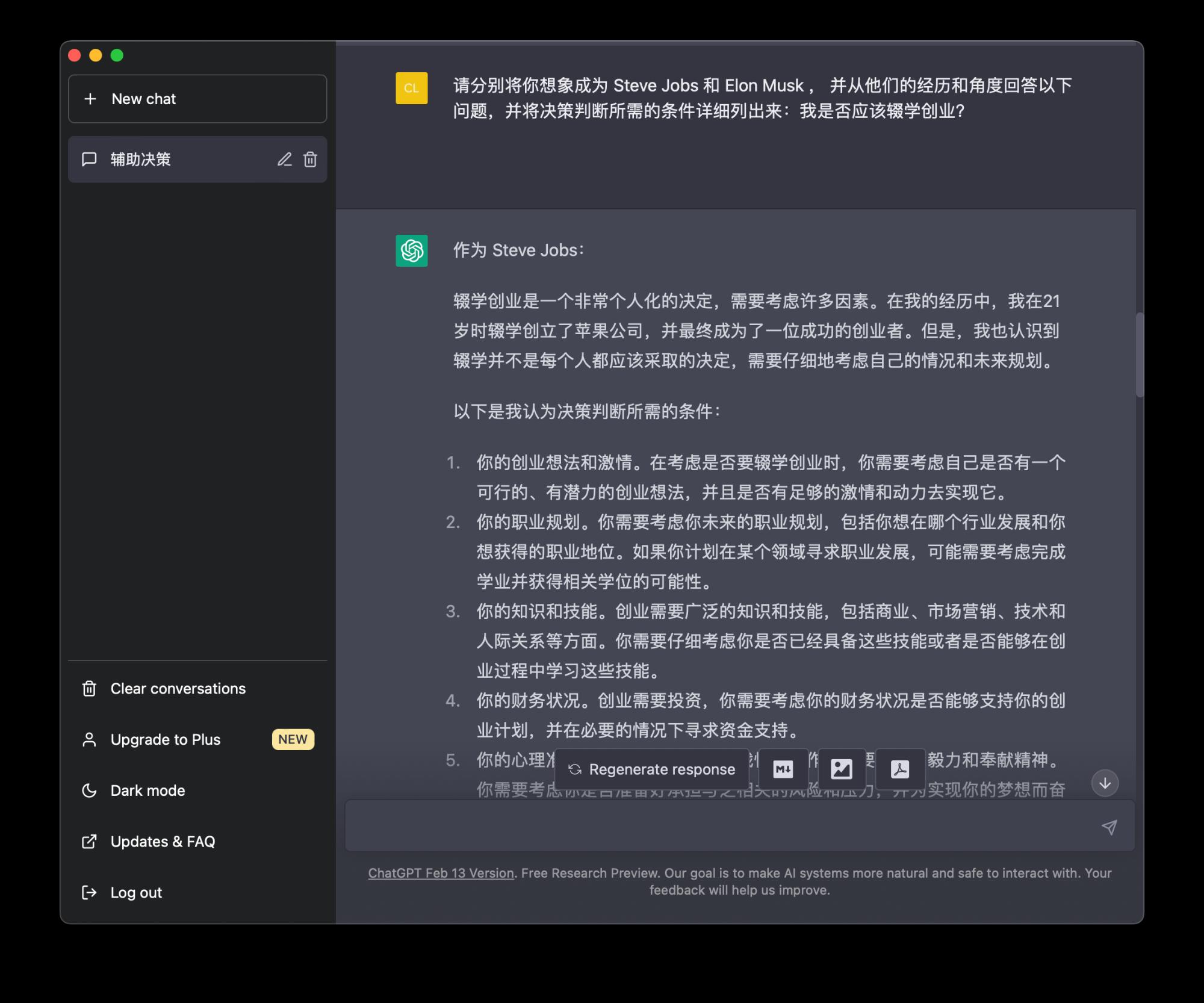
Task: Click the line 以下是我认为决策判断所需的条件:
Action: (x=586, y=412)
